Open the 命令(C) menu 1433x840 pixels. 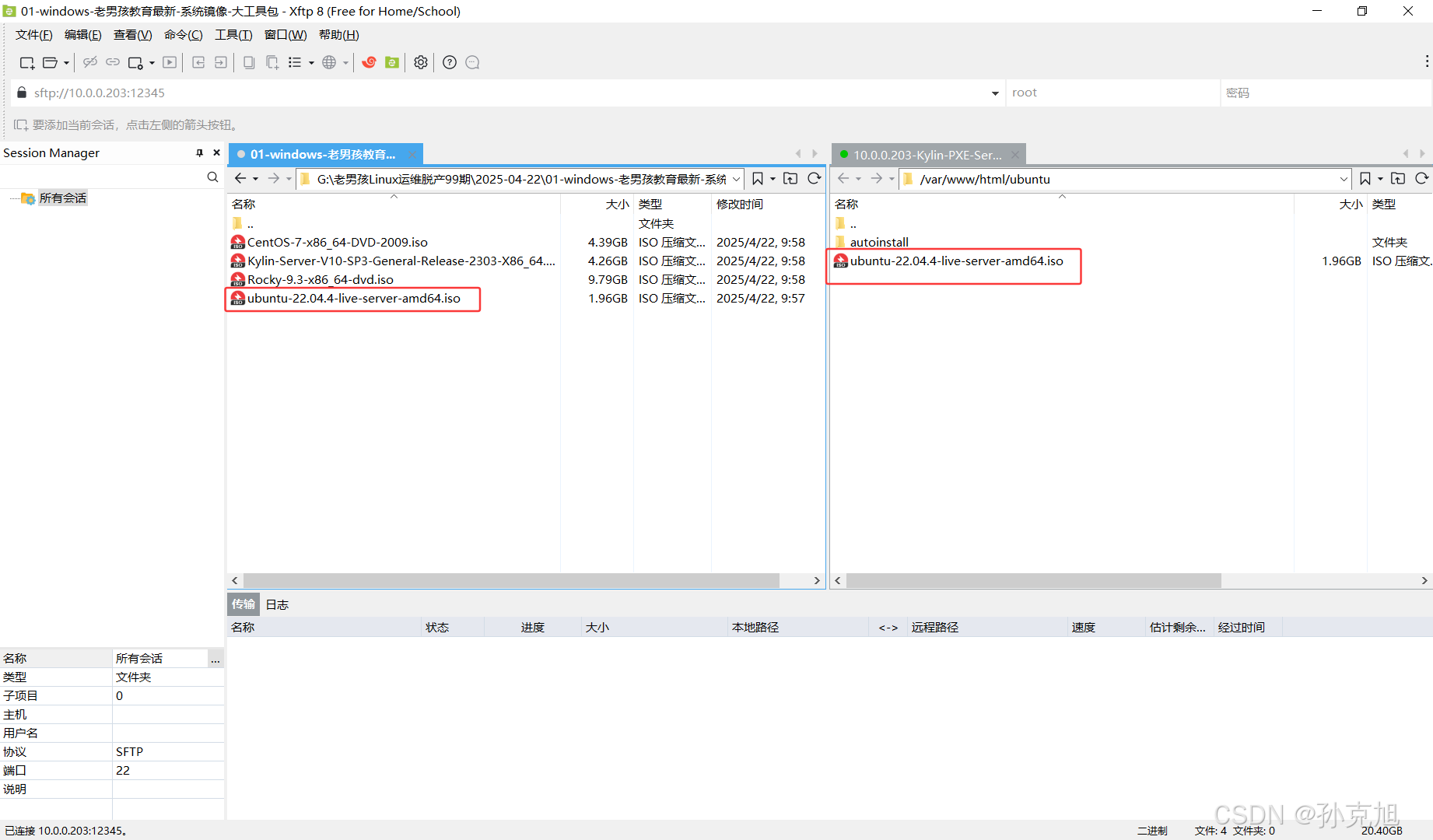(184, 35)
